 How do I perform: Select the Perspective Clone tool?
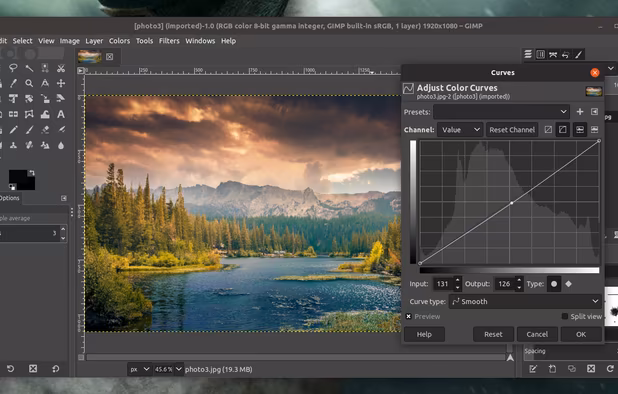pos(45,145)
